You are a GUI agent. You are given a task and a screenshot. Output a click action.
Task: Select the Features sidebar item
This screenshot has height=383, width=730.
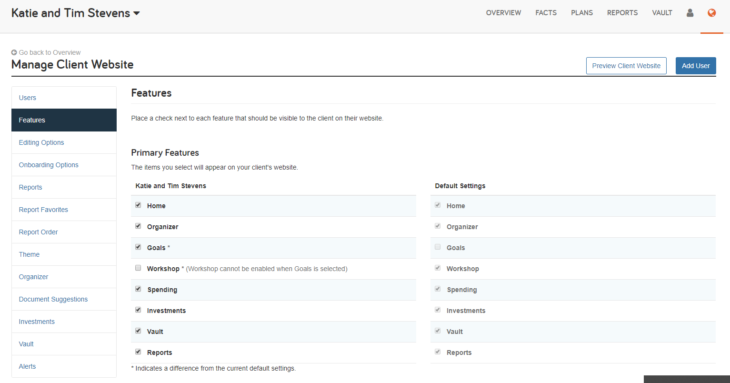(64, 120)
